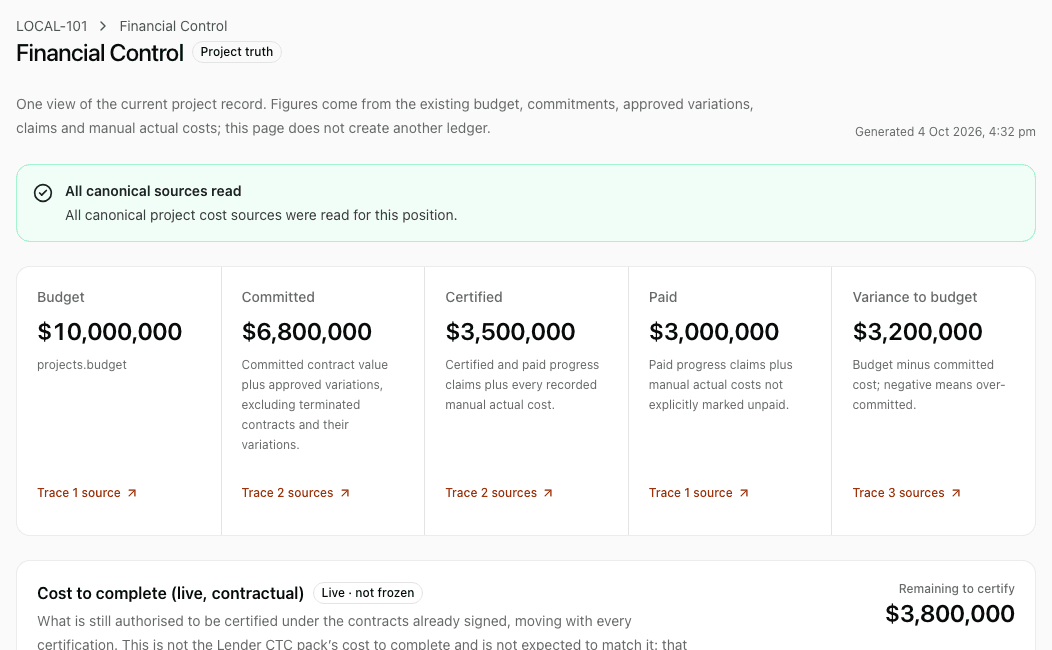Select the Budget value $10,000,000
Screen dimensions: 1052x650
[x=109, y=331]
